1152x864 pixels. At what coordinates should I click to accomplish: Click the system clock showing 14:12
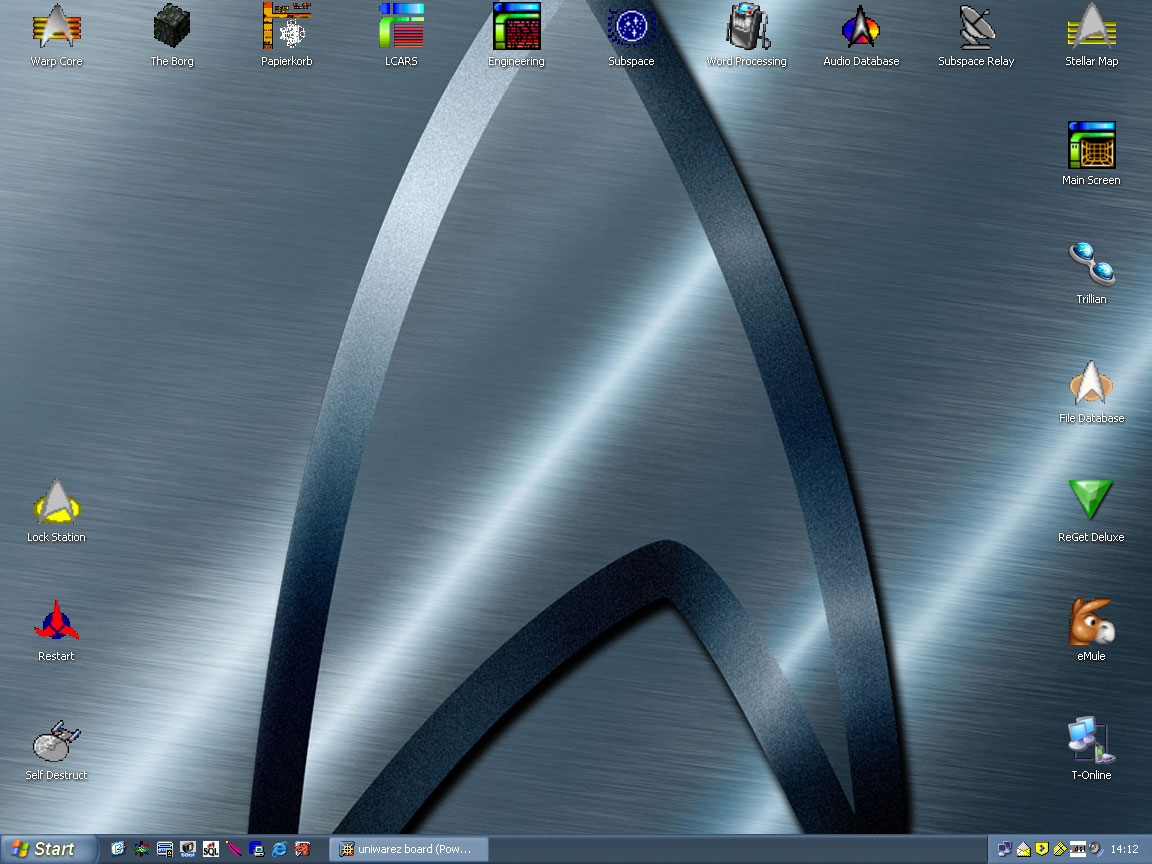(x=1125, y=849)
